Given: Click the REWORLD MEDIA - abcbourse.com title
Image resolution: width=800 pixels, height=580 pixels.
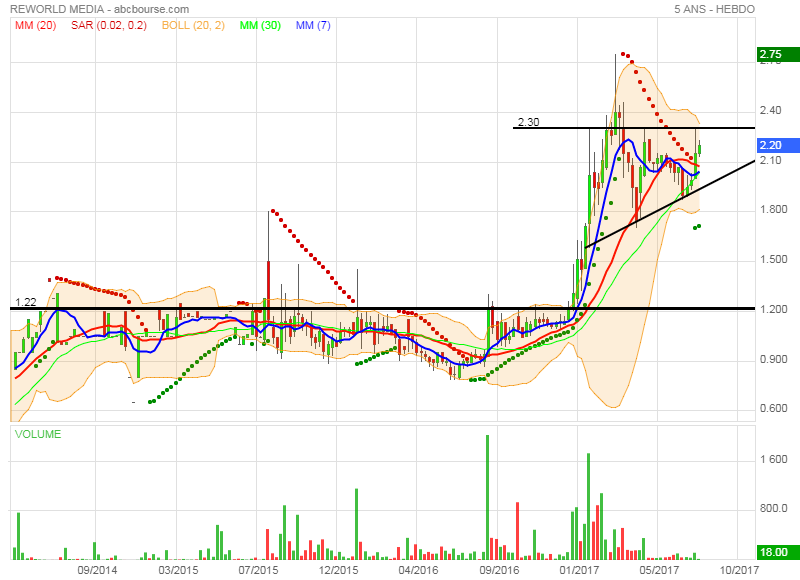Looking at the screenshot, I should [x=99, y=9].
